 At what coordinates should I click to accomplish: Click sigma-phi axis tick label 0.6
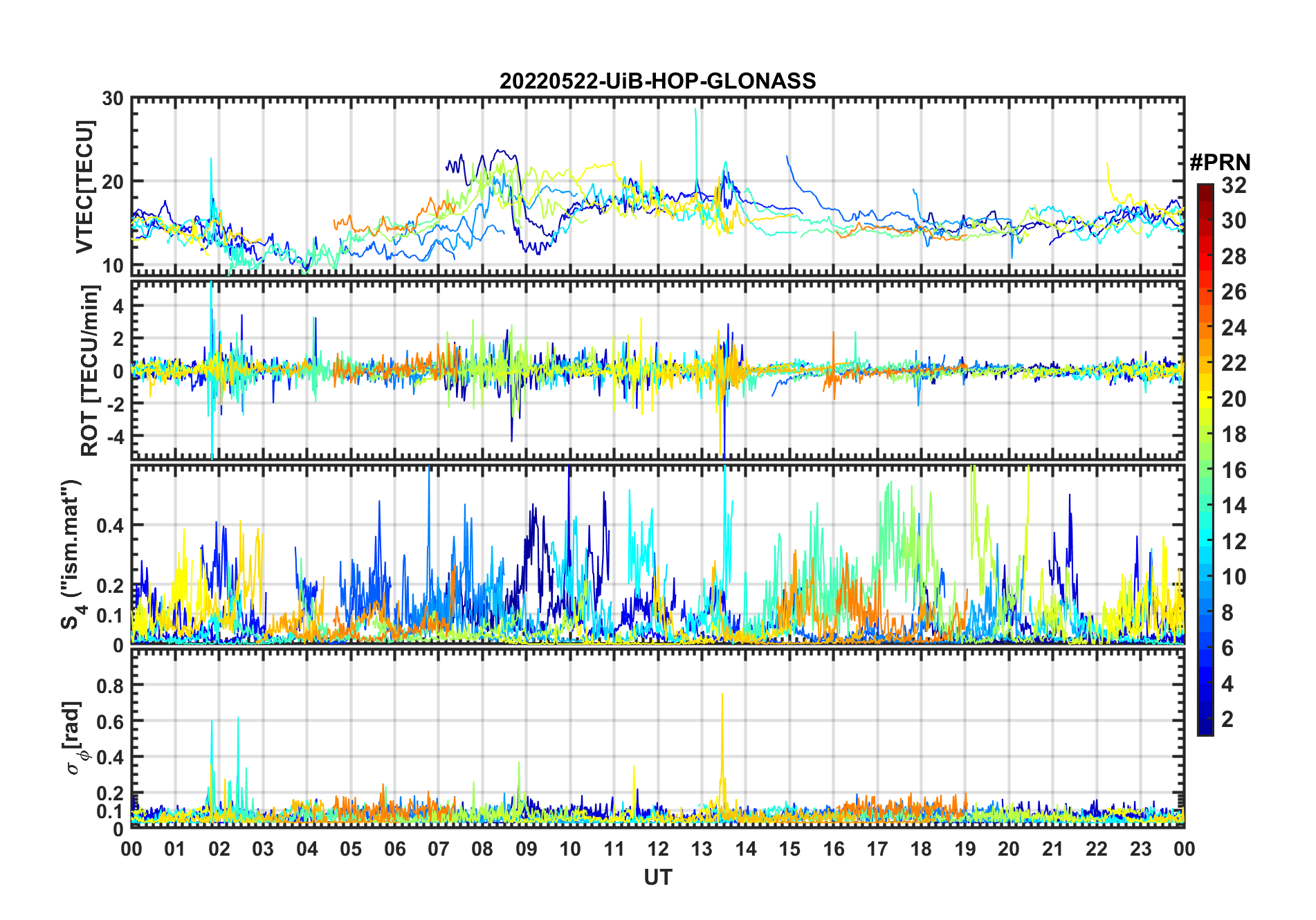110,721
